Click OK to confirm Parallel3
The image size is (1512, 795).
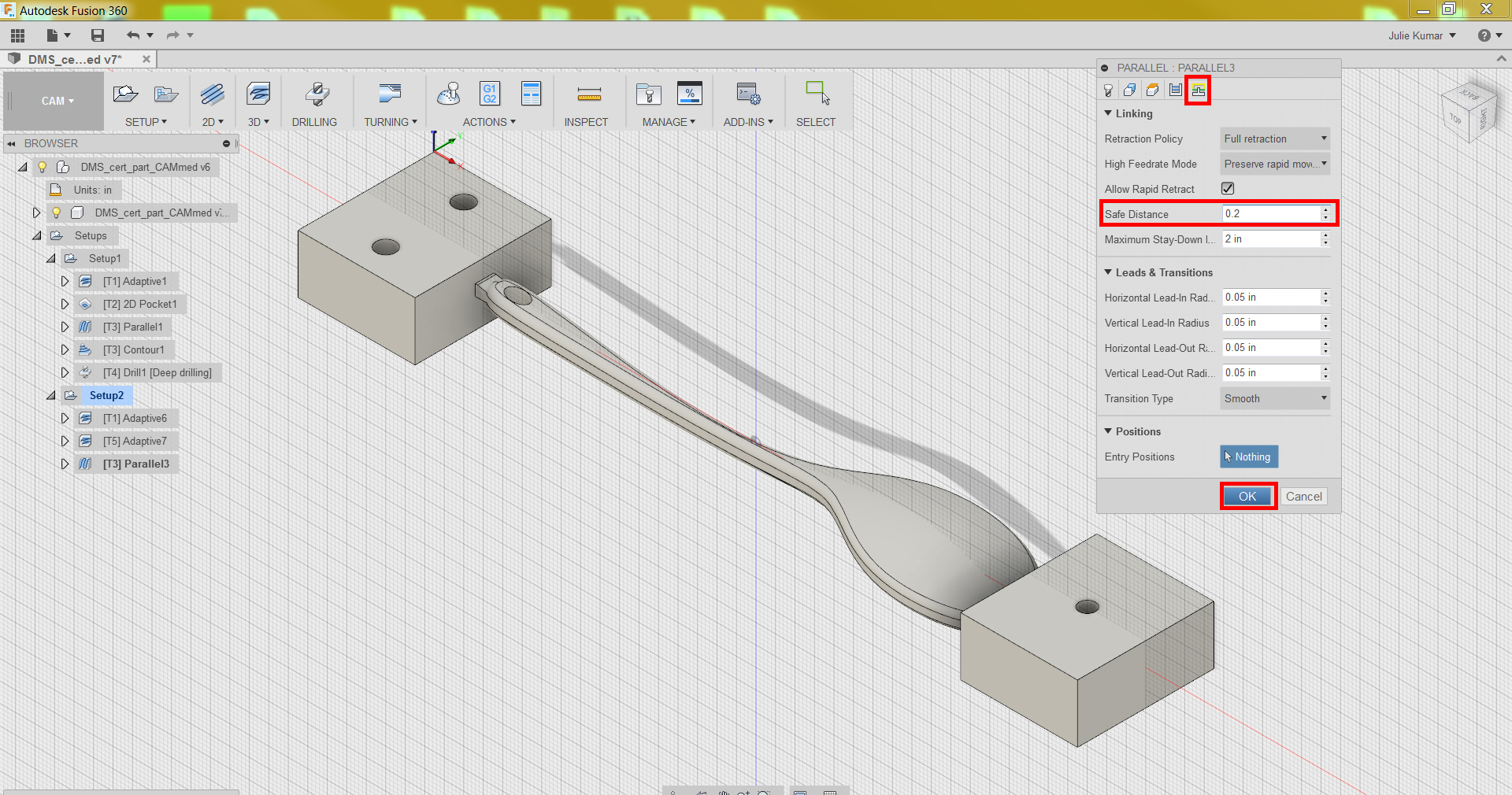pyautogui.click(x=1247, y=496)
